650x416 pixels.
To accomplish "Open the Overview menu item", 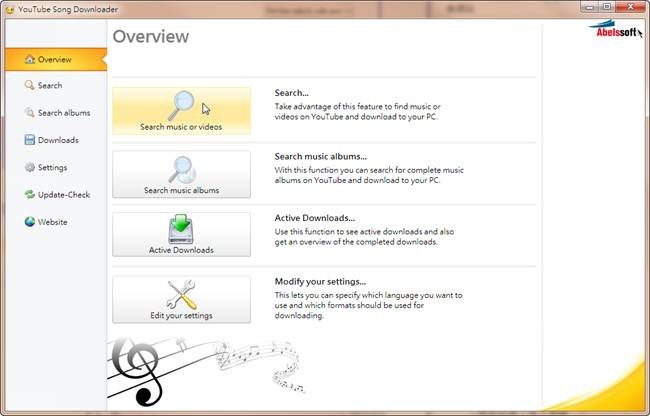I will (x=56, y=59).
